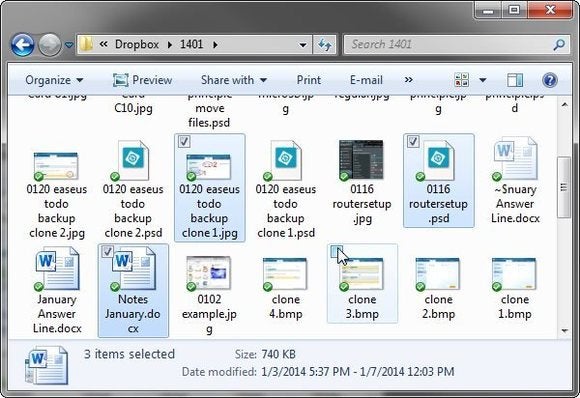This screenshot has height=398, width=580.
Task: Minimize the Explorer window
Action: (x=488, y=10)
